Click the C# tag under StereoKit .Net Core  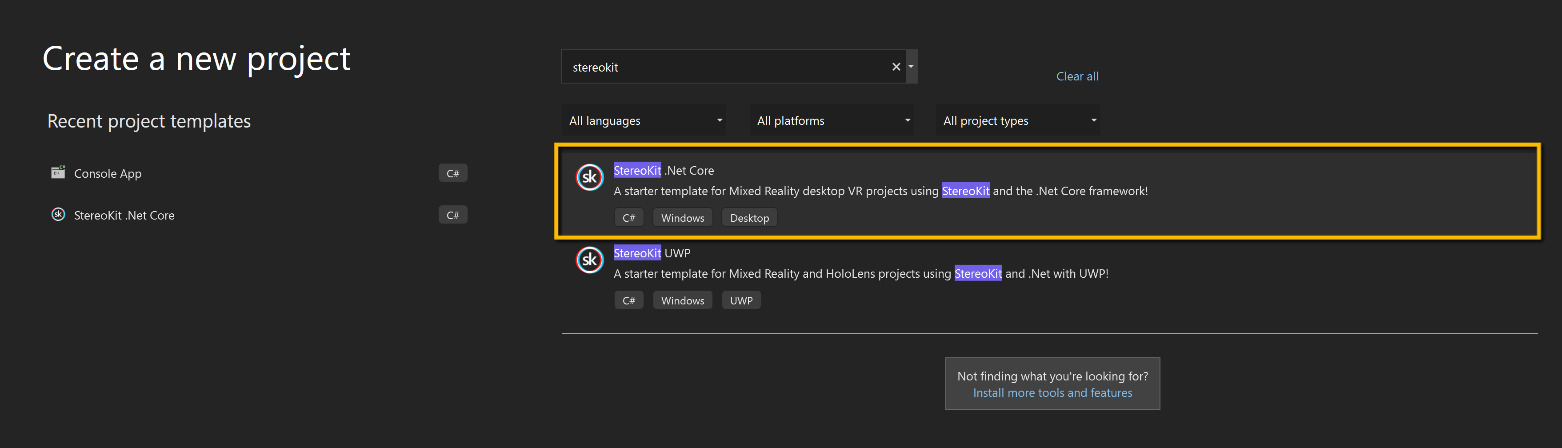(629, 218)
